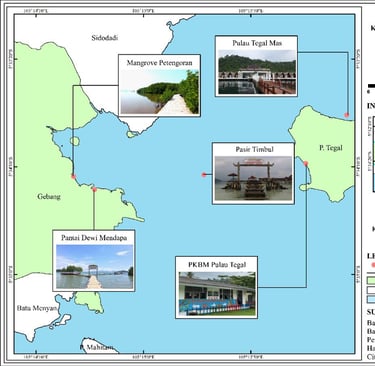This screenshot has height=366, width=375.
Task: Click the white legend color box
Action: pos(371,290)
